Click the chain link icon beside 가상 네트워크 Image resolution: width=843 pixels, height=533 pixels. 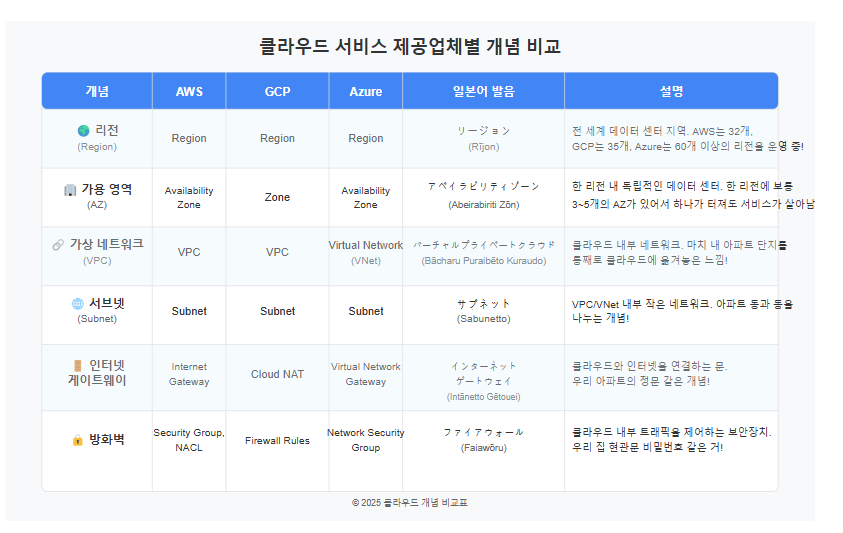point(58,245)
